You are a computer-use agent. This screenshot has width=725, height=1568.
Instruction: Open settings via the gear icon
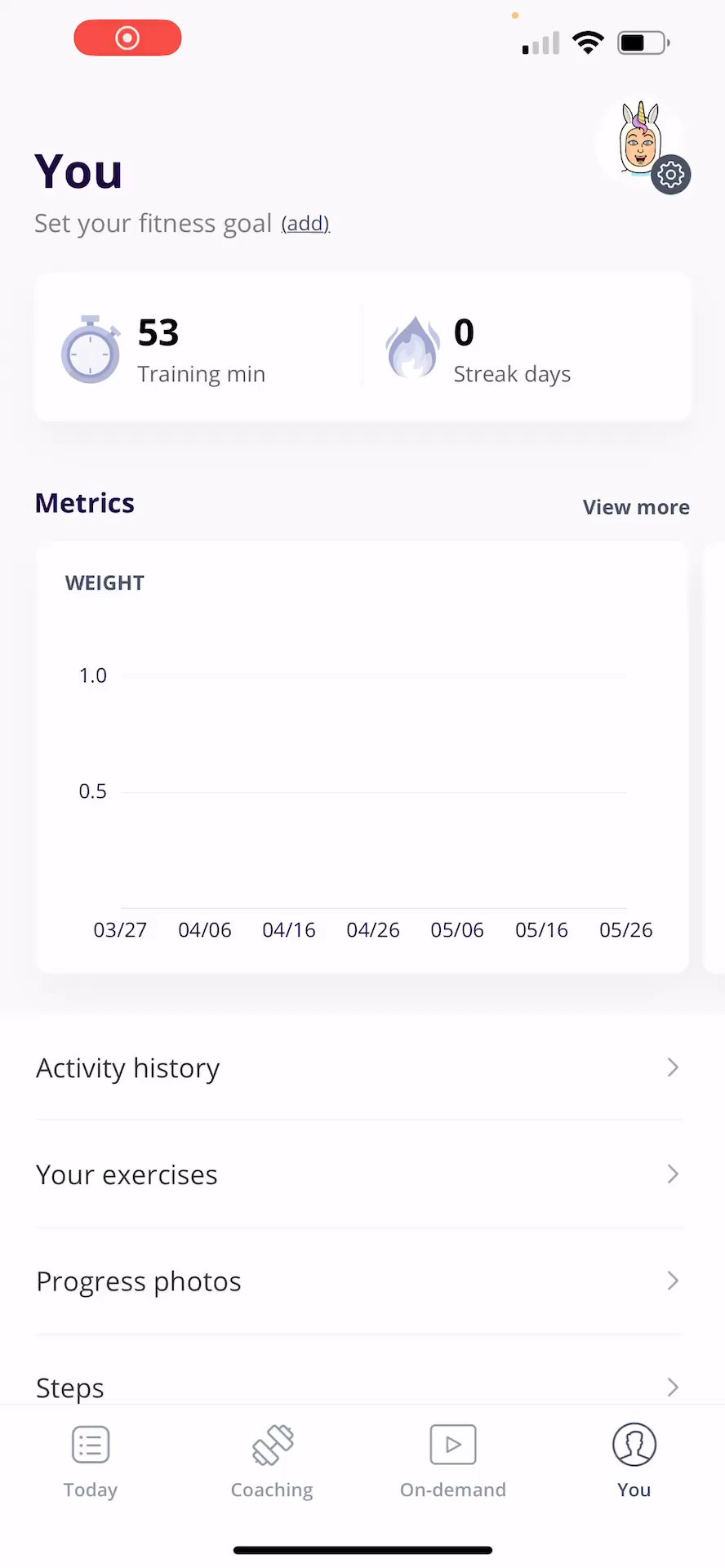click(x=671, y=175)
